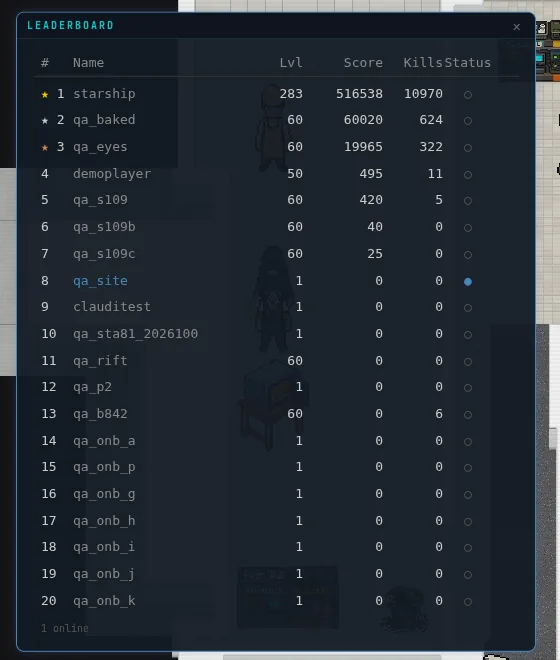Viewport: 560px width, 660px height.
Task: Click rank number 10
Action: tap(49, 334)
